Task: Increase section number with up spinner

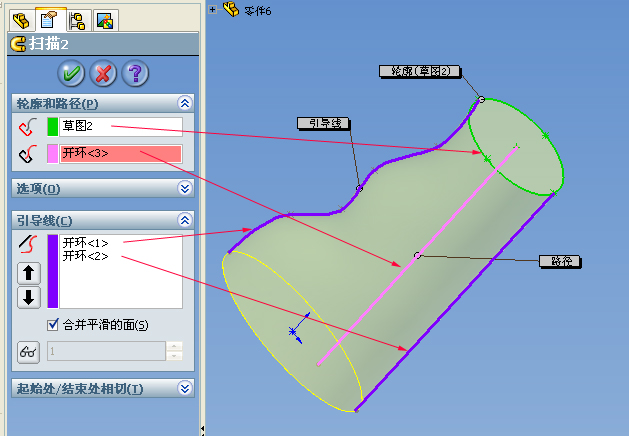Action: (x=174, y=346)
